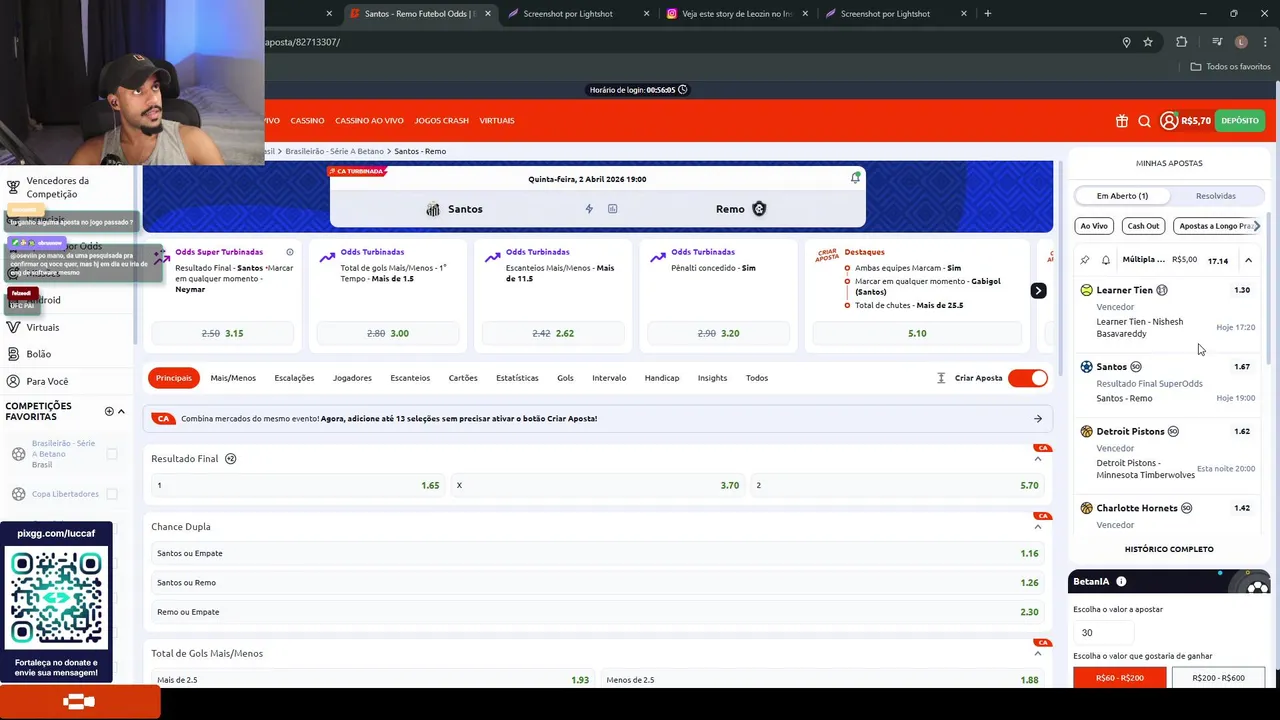Click the info icon on Odds Super Turbinadas

290,252
